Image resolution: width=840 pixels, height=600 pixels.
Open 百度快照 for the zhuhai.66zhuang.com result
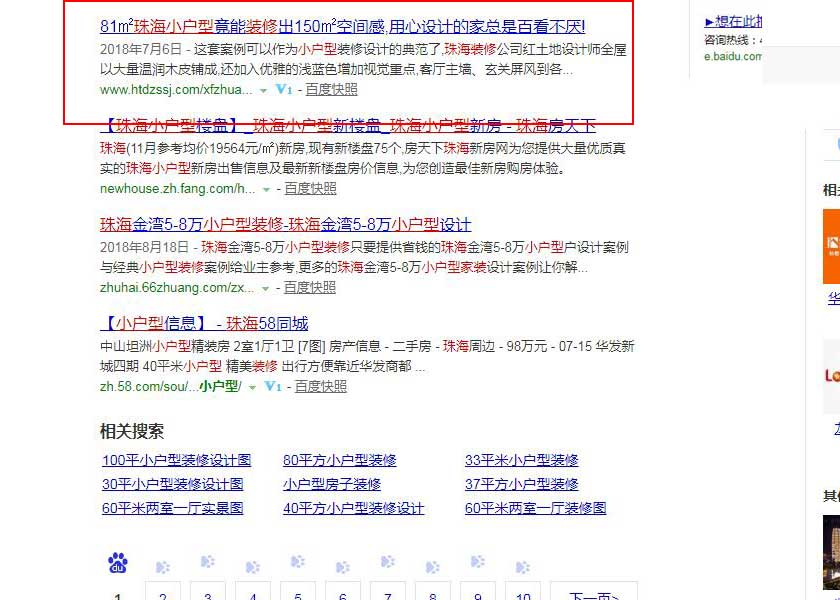[x=310, y=288]
